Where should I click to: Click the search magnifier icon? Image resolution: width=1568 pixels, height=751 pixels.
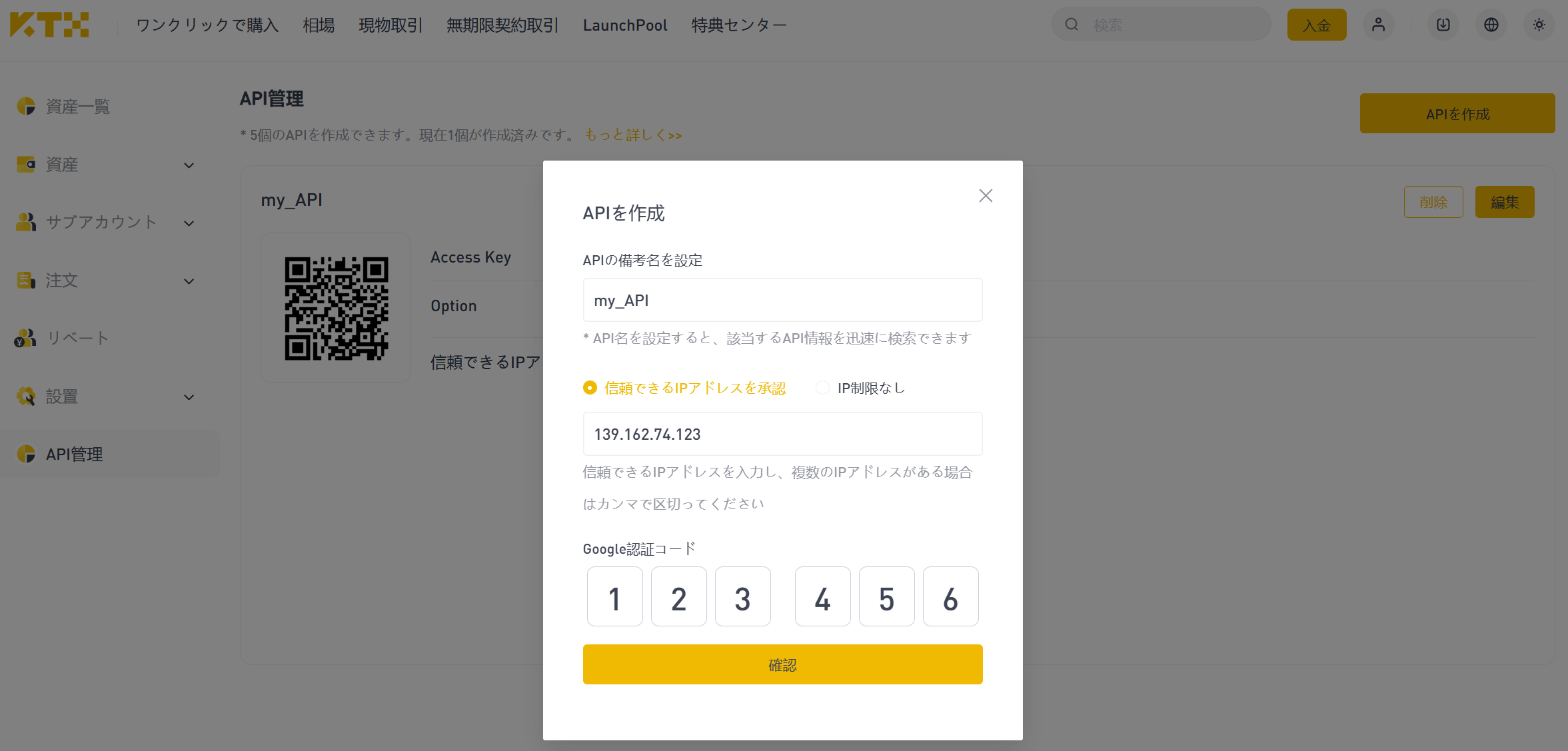tap(1072, 25)
